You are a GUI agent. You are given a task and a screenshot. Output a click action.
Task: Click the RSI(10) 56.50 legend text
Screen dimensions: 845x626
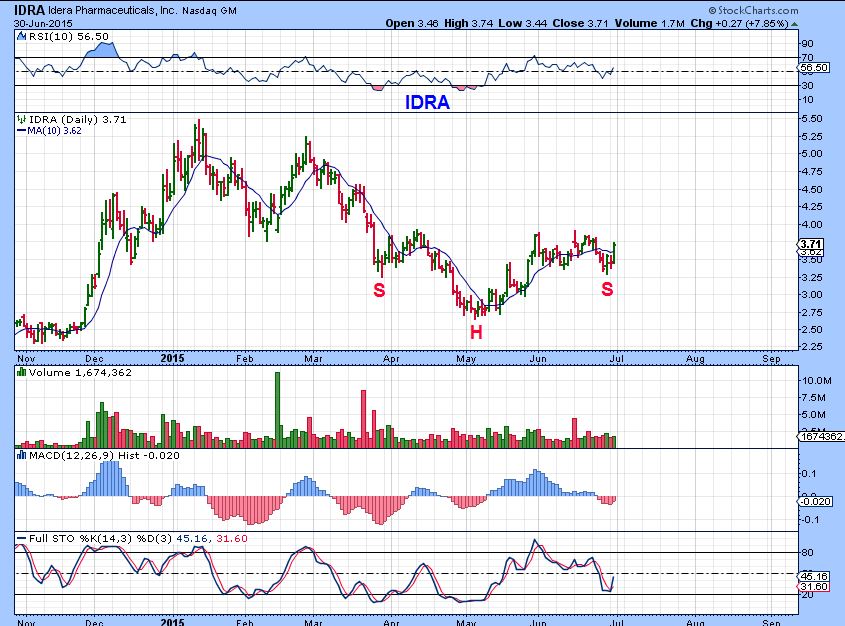[68, 36]
